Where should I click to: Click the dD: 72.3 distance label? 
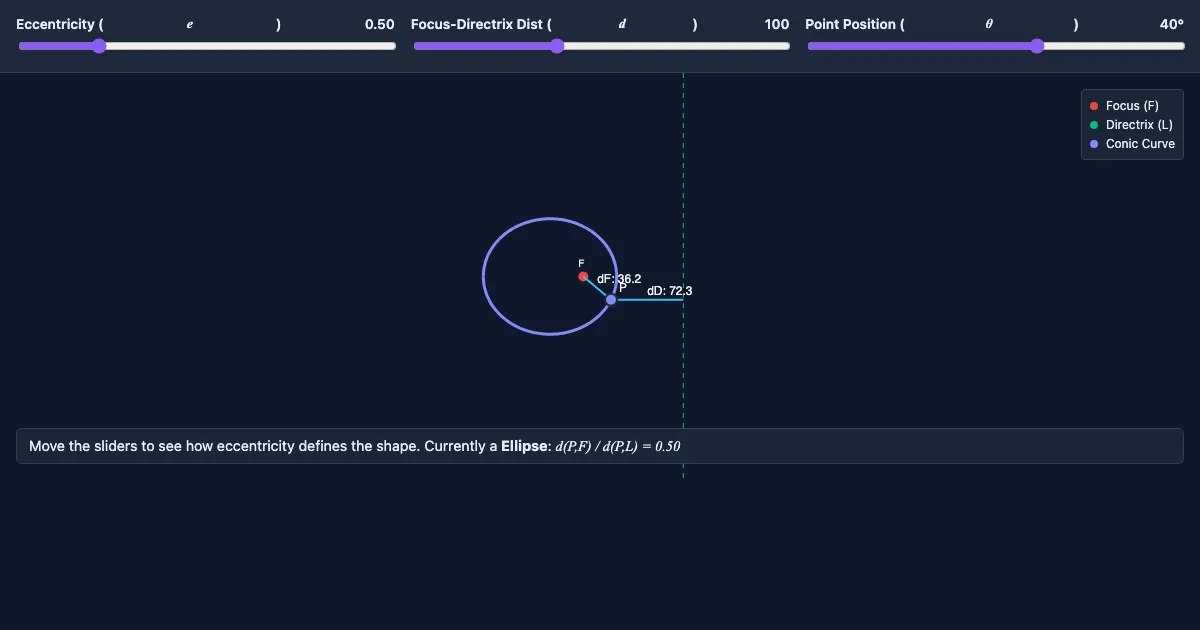coord(669,291)
